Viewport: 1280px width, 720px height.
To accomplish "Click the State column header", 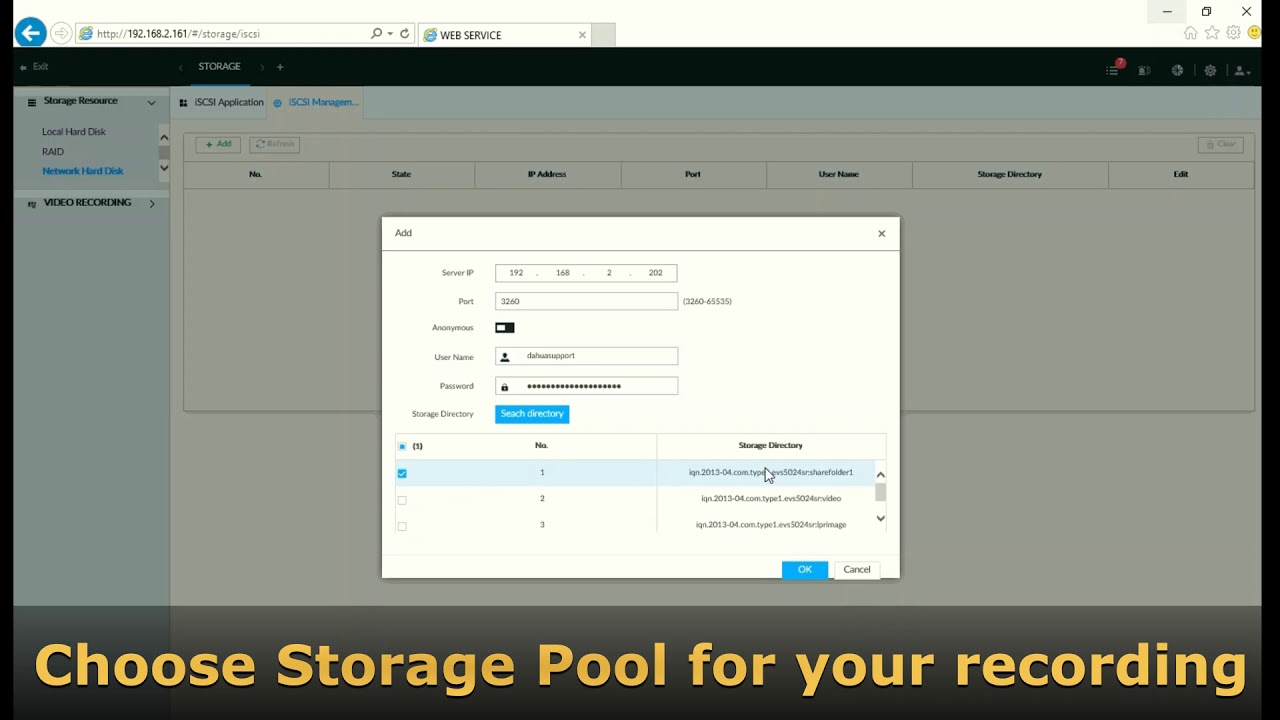I will click(401, 174).
